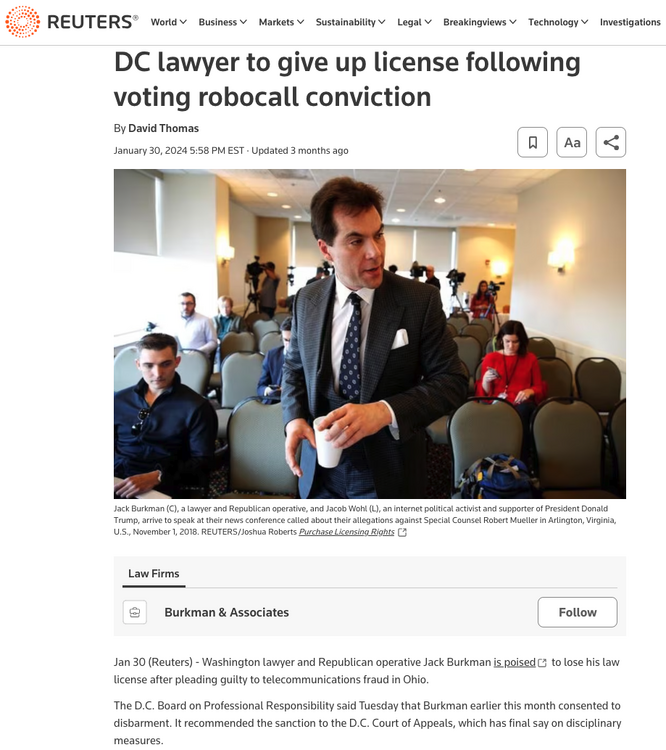Select the Law Firms tab
This screenshot has width=666, height=750.
click(x=154, y=574)
